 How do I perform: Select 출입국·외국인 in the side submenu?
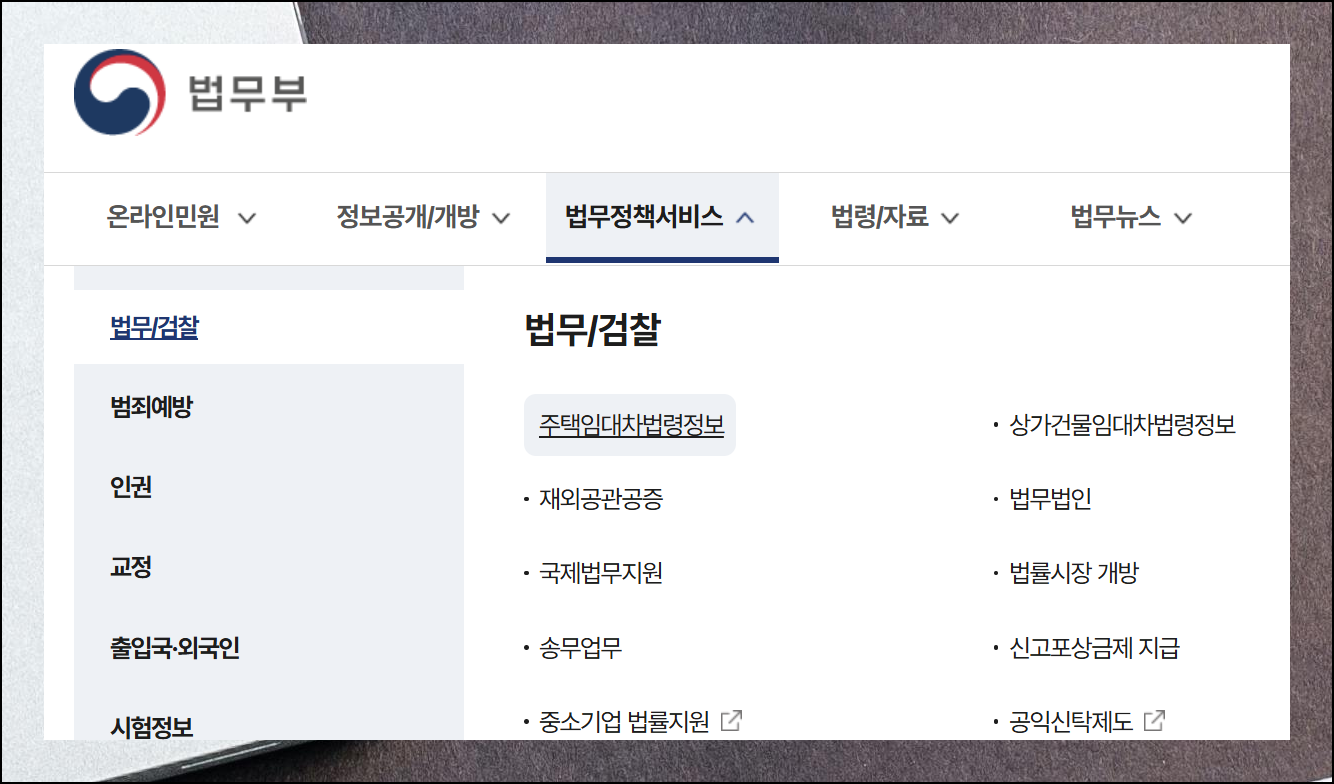point(175,647)
